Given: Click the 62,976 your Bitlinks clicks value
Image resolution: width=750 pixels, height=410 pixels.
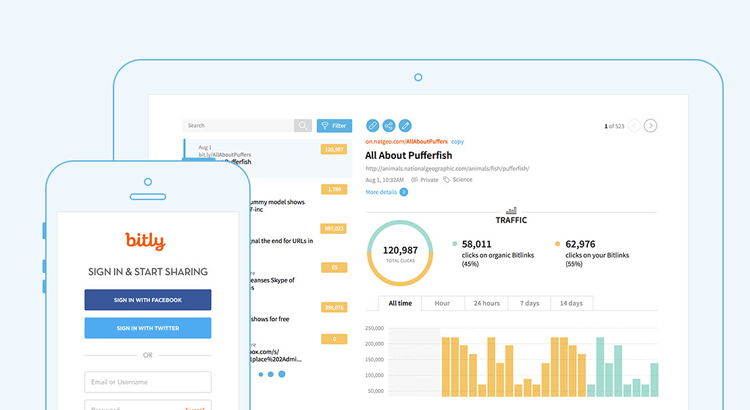Looking at the screenshot, I should pos(580,244).
